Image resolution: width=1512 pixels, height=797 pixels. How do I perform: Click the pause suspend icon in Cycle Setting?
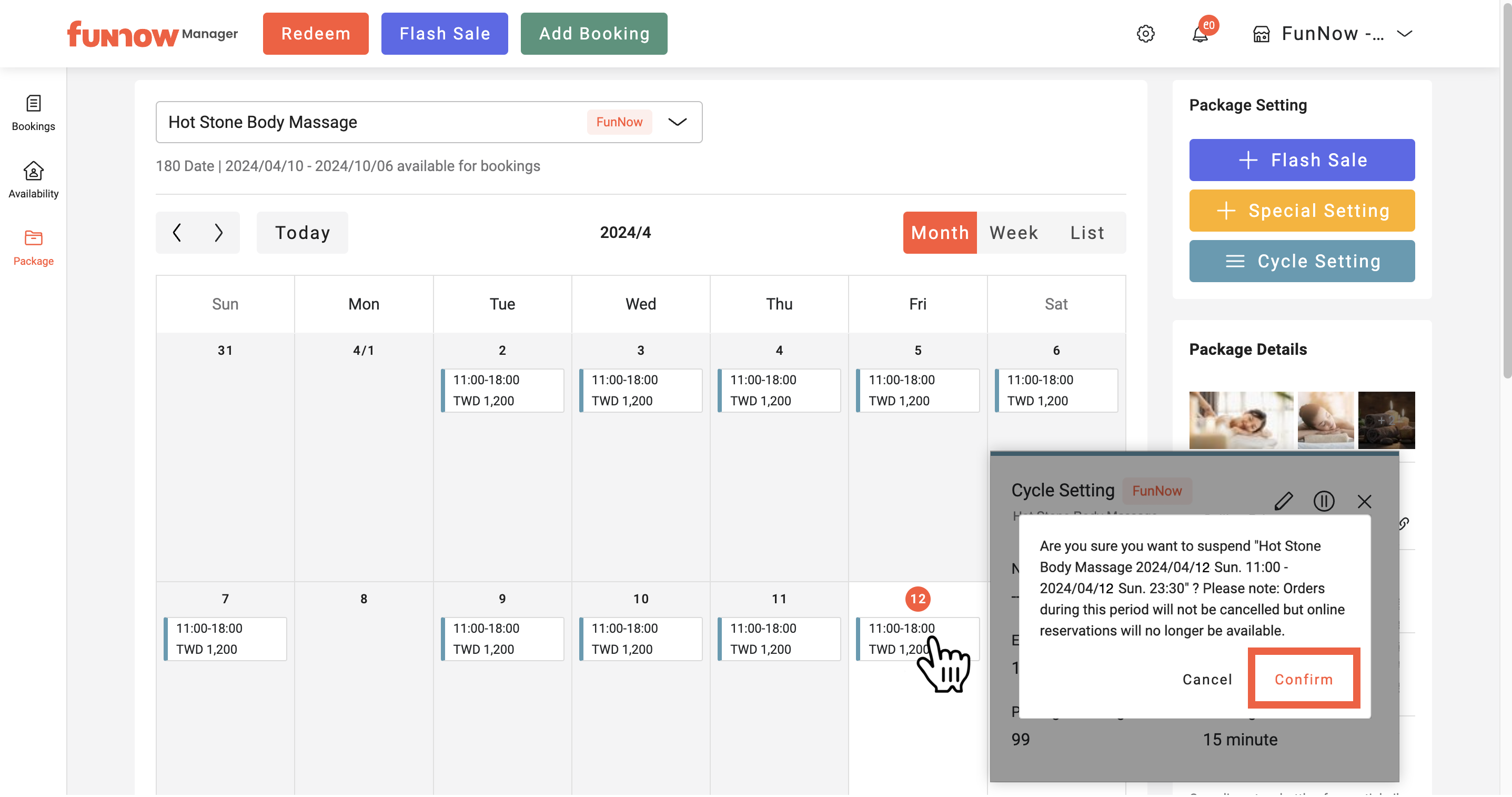(x=1324, y=501)
